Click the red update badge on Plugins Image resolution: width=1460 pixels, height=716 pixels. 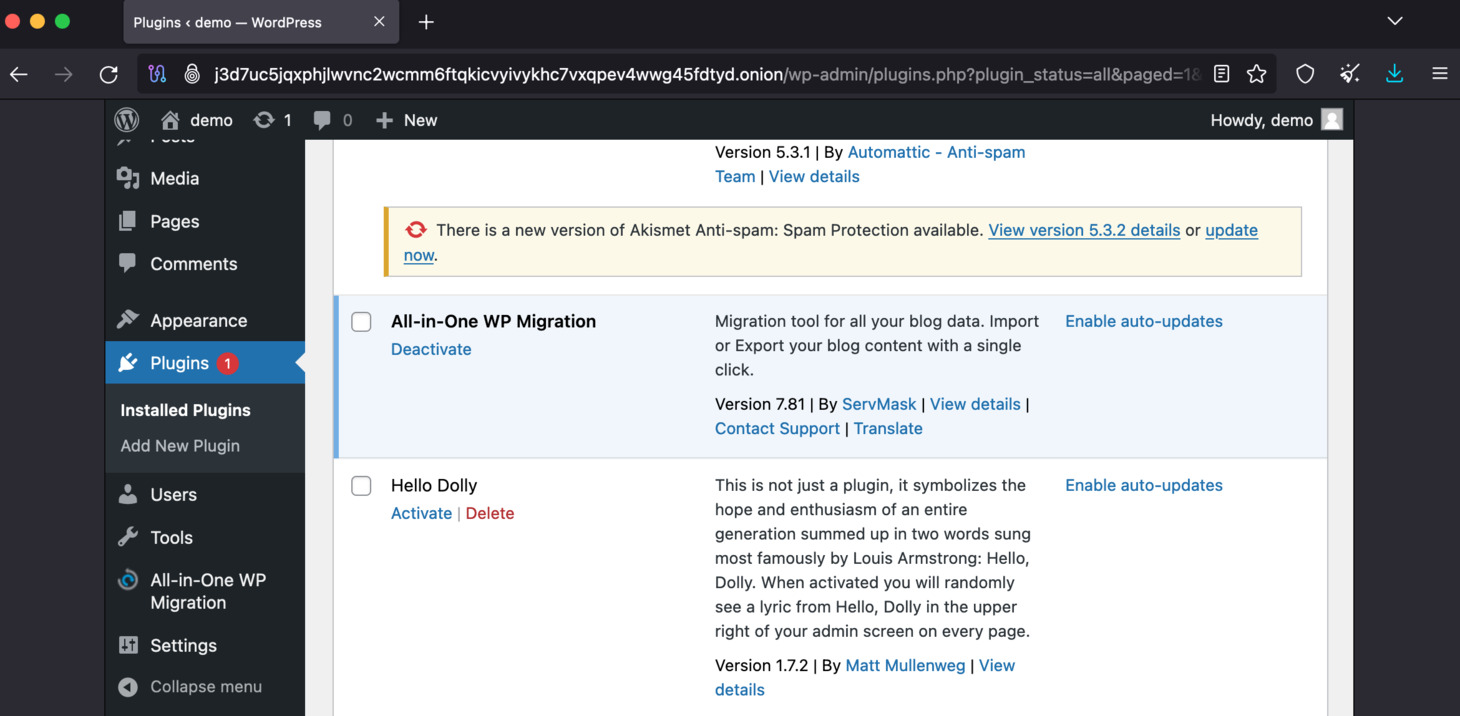pos(228,363)
